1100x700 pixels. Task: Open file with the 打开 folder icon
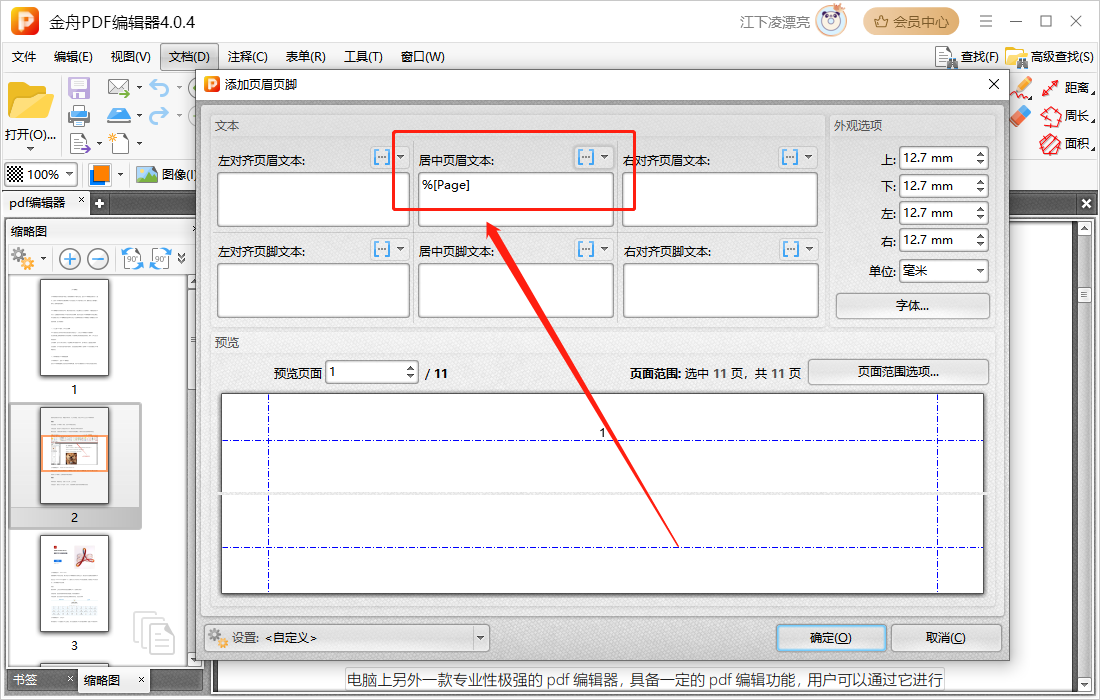[30, 102]
